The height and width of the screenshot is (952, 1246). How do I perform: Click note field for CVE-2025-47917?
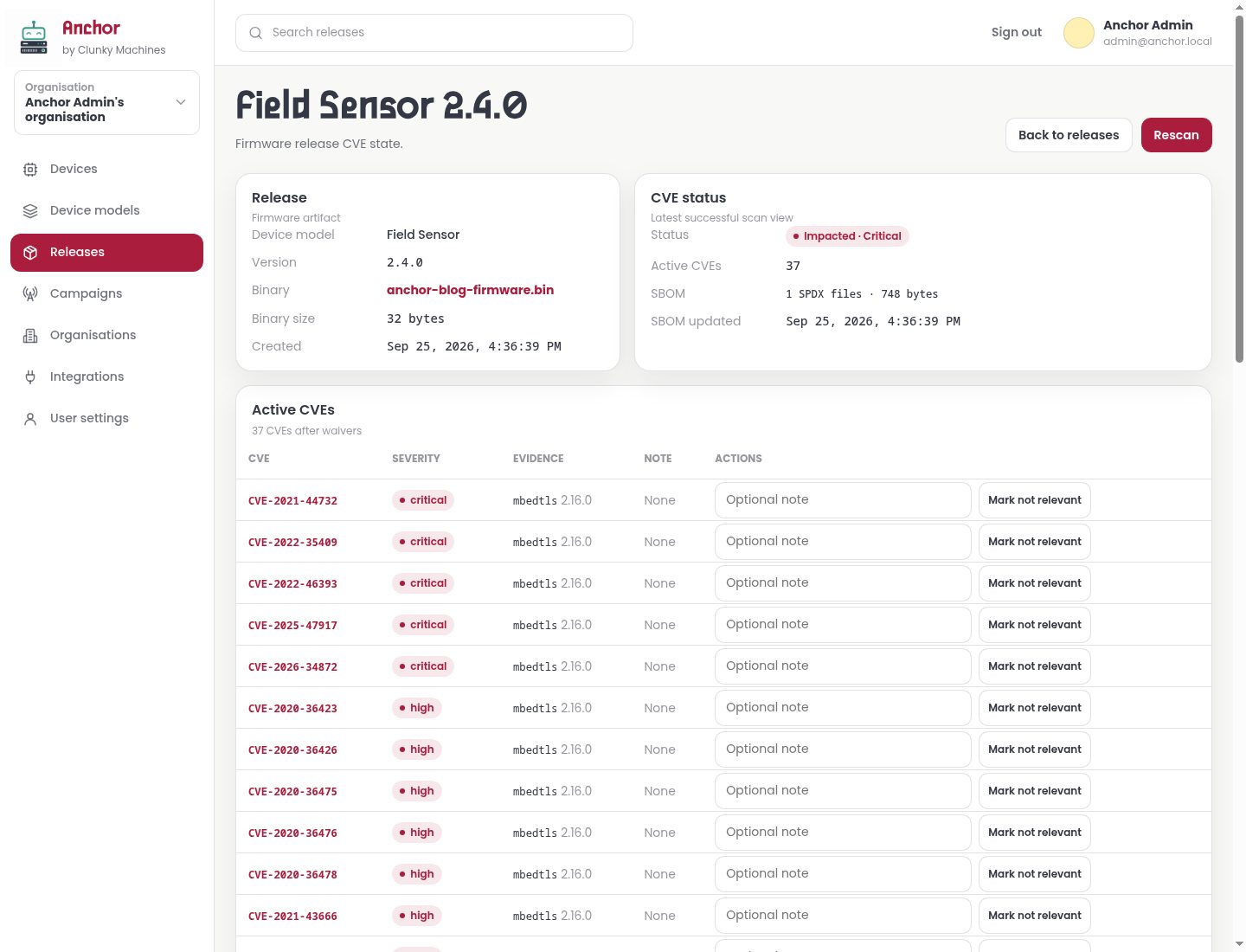pos(843,625)
